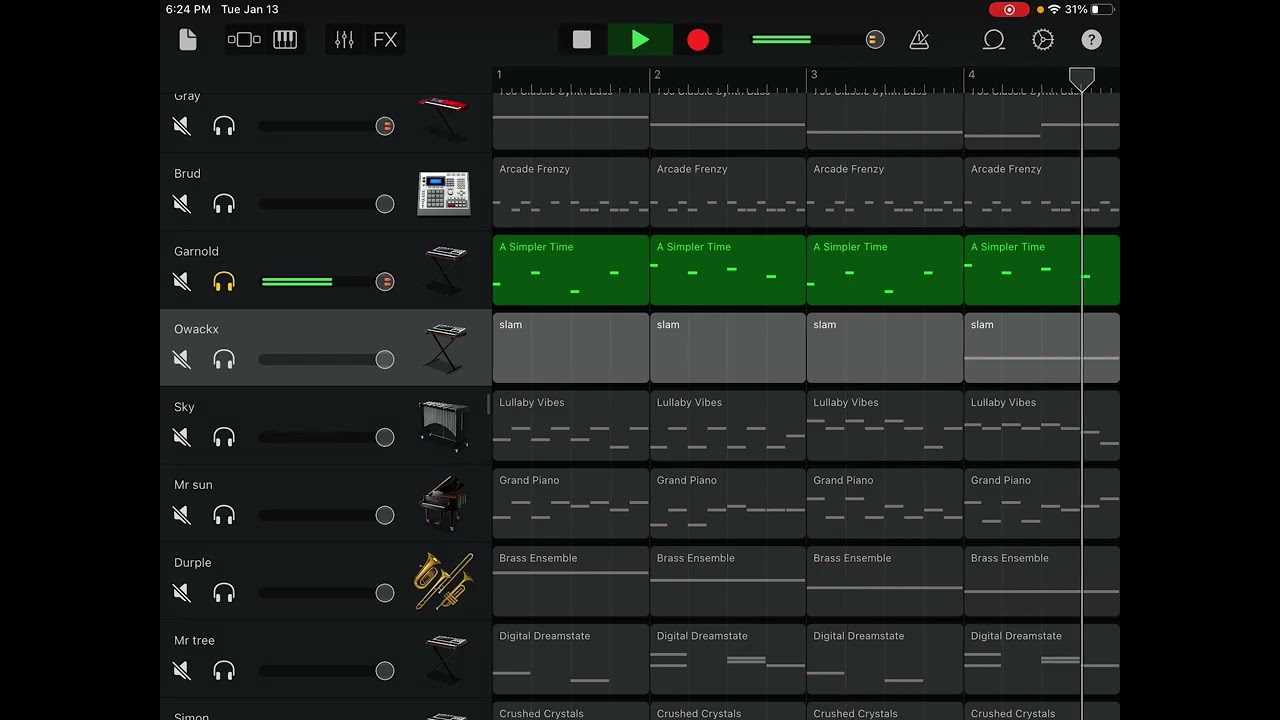Stop playback with the square button

point(582,40)
